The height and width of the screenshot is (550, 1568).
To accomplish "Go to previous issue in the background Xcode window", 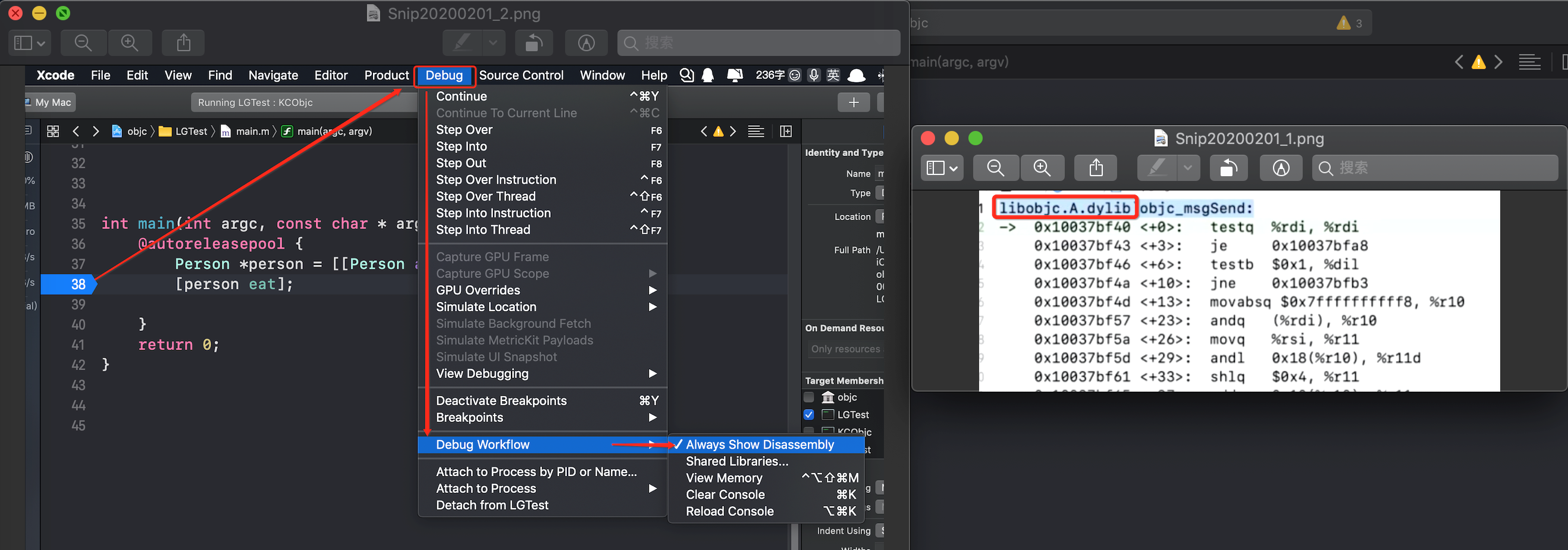I will point(1459,61).
